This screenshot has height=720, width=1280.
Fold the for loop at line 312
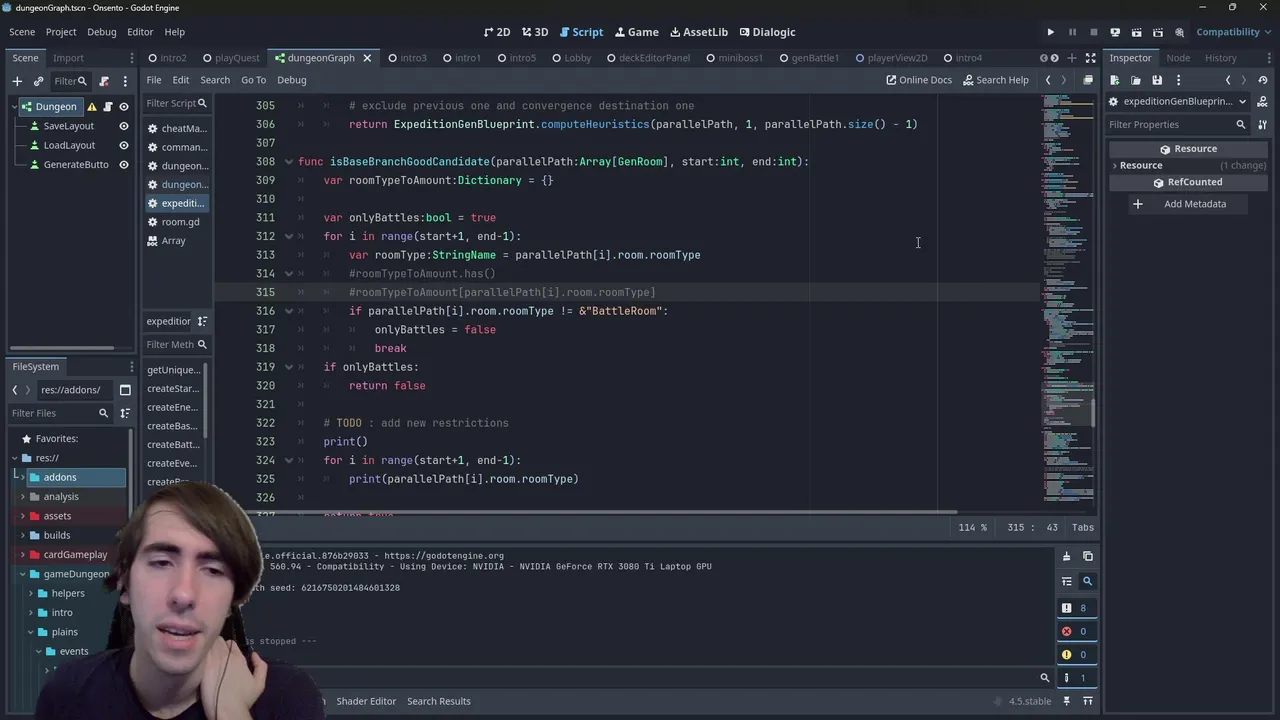coord(289,237)
